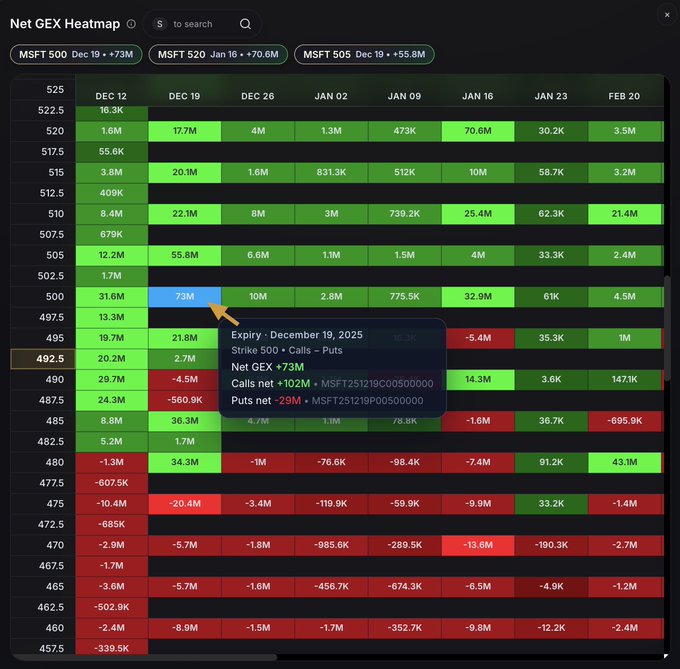This screenshot has width=680, height=669.
Task: Click the 21.4M cell in FEB 20
Action: 624,214
